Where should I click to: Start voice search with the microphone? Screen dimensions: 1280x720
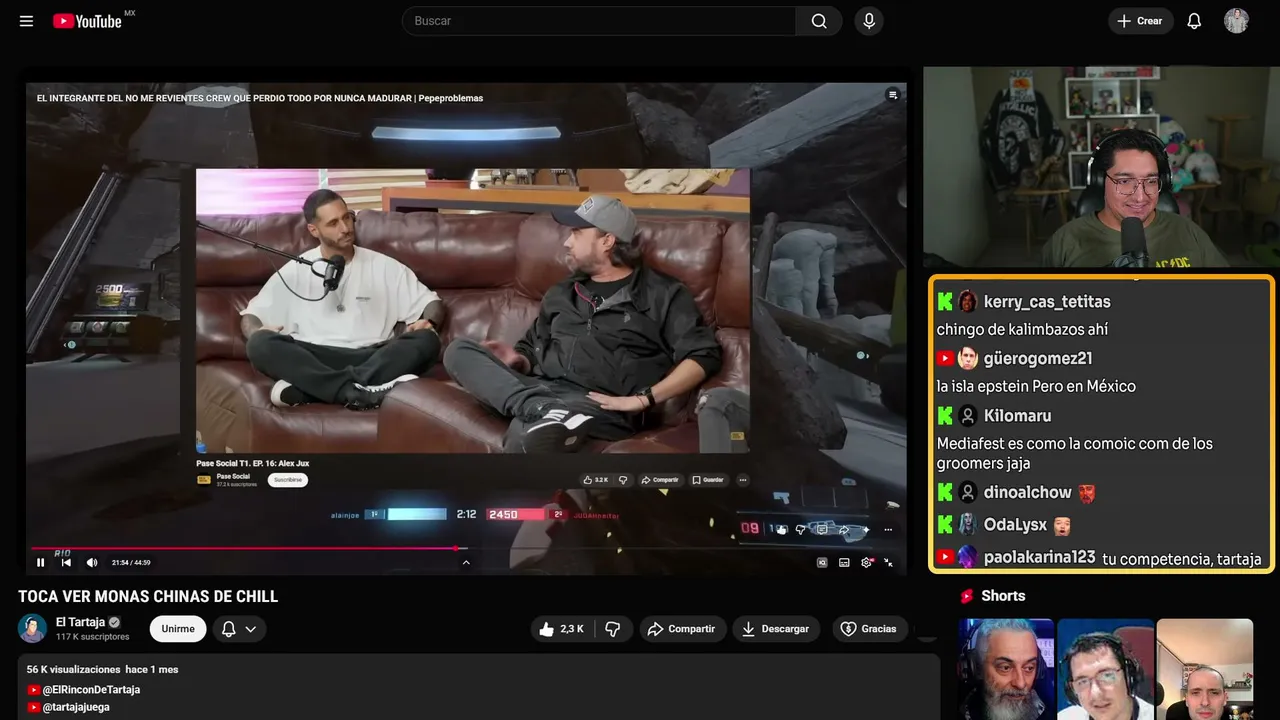(x=869, y=21)
